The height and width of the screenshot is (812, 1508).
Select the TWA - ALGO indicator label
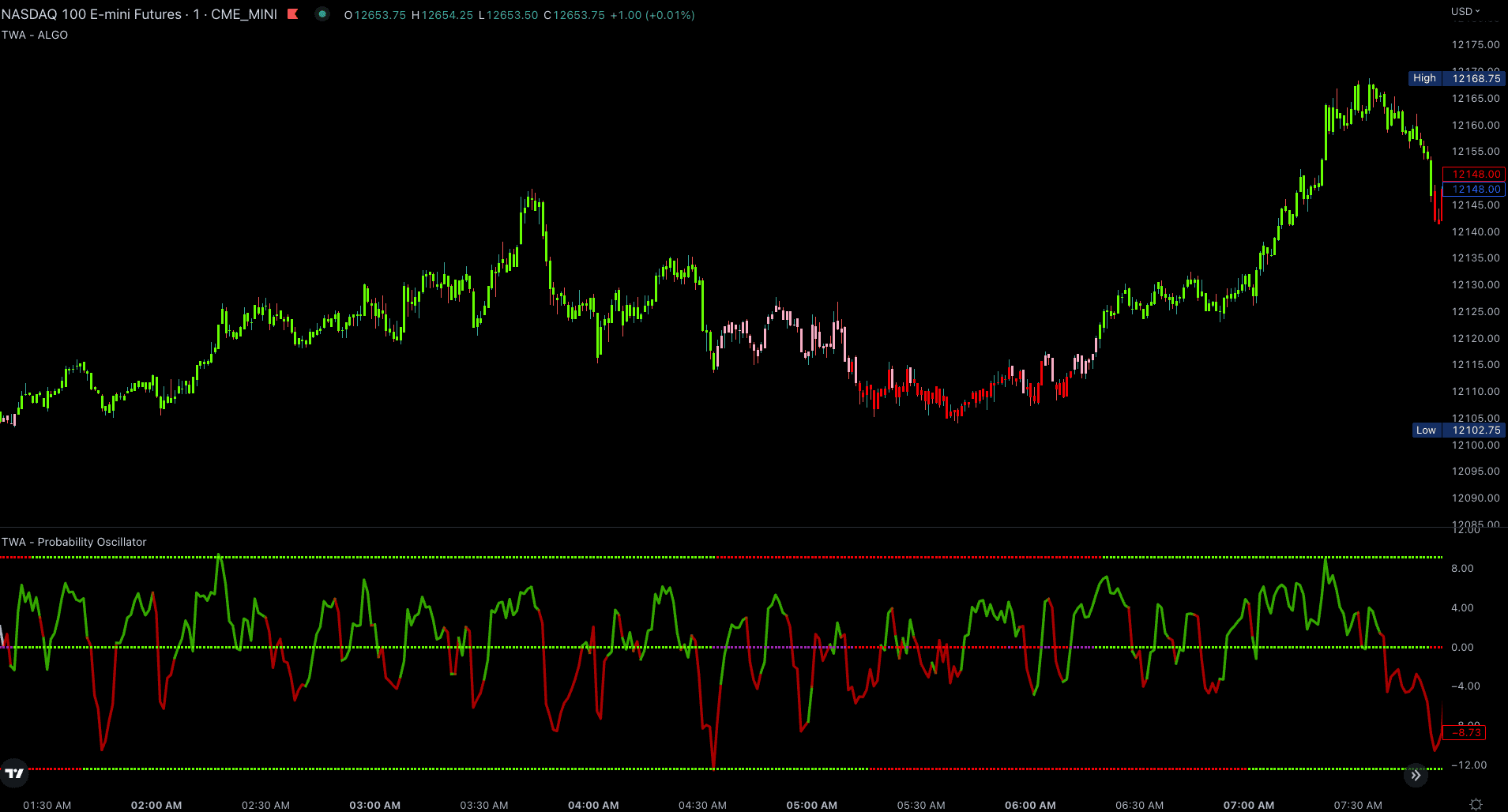tap(35, 35)
